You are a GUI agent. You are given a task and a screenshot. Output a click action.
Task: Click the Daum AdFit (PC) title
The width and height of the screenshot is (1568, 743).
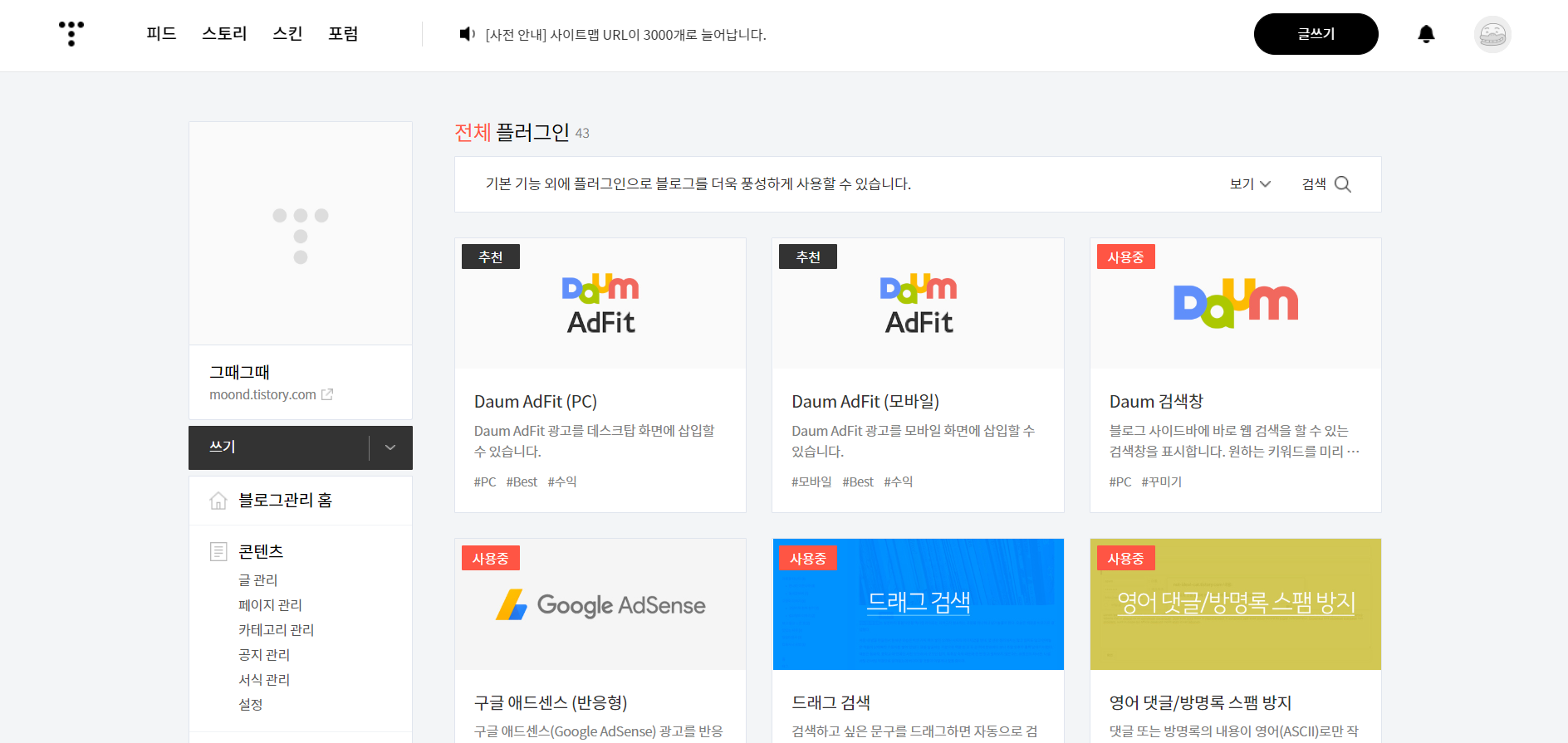click(x=536, y=402)
